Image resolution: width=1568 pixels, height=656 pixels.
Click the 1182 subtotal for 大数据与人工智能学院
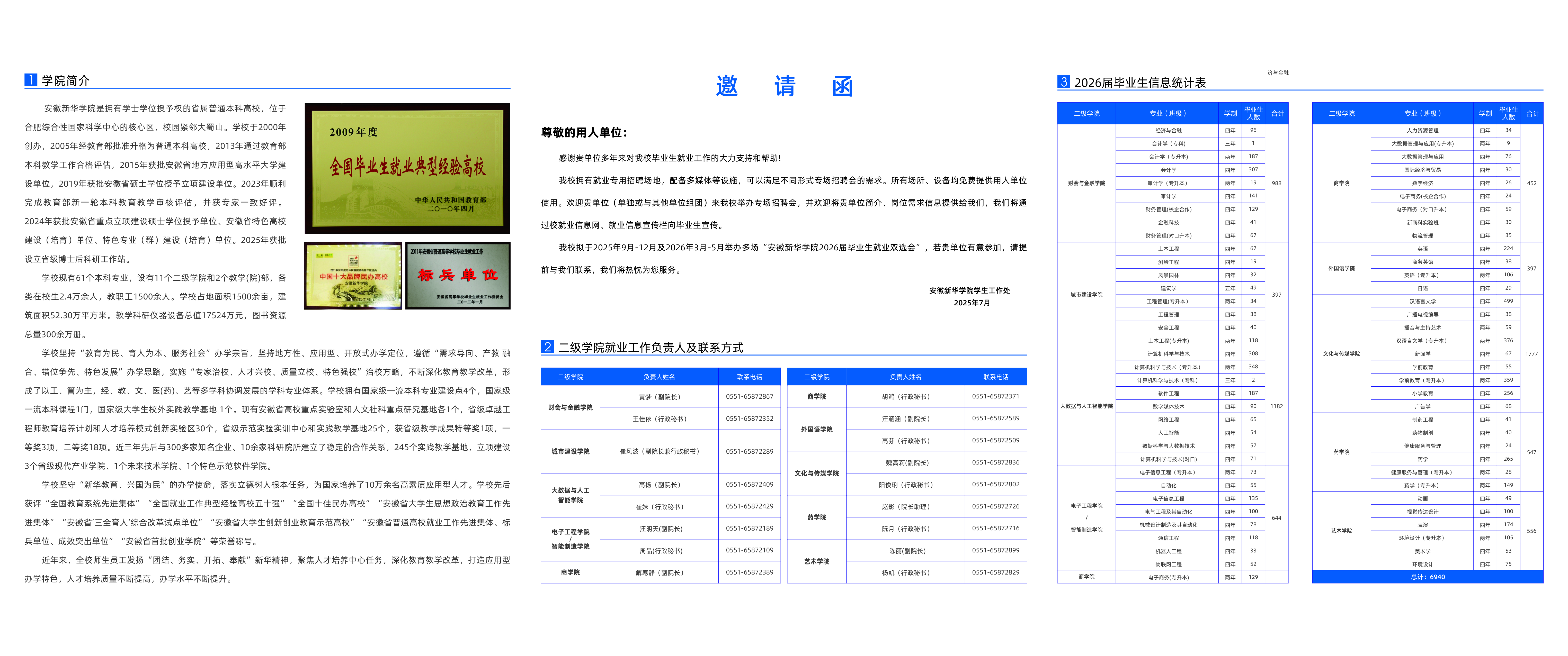pos(1276,406)
